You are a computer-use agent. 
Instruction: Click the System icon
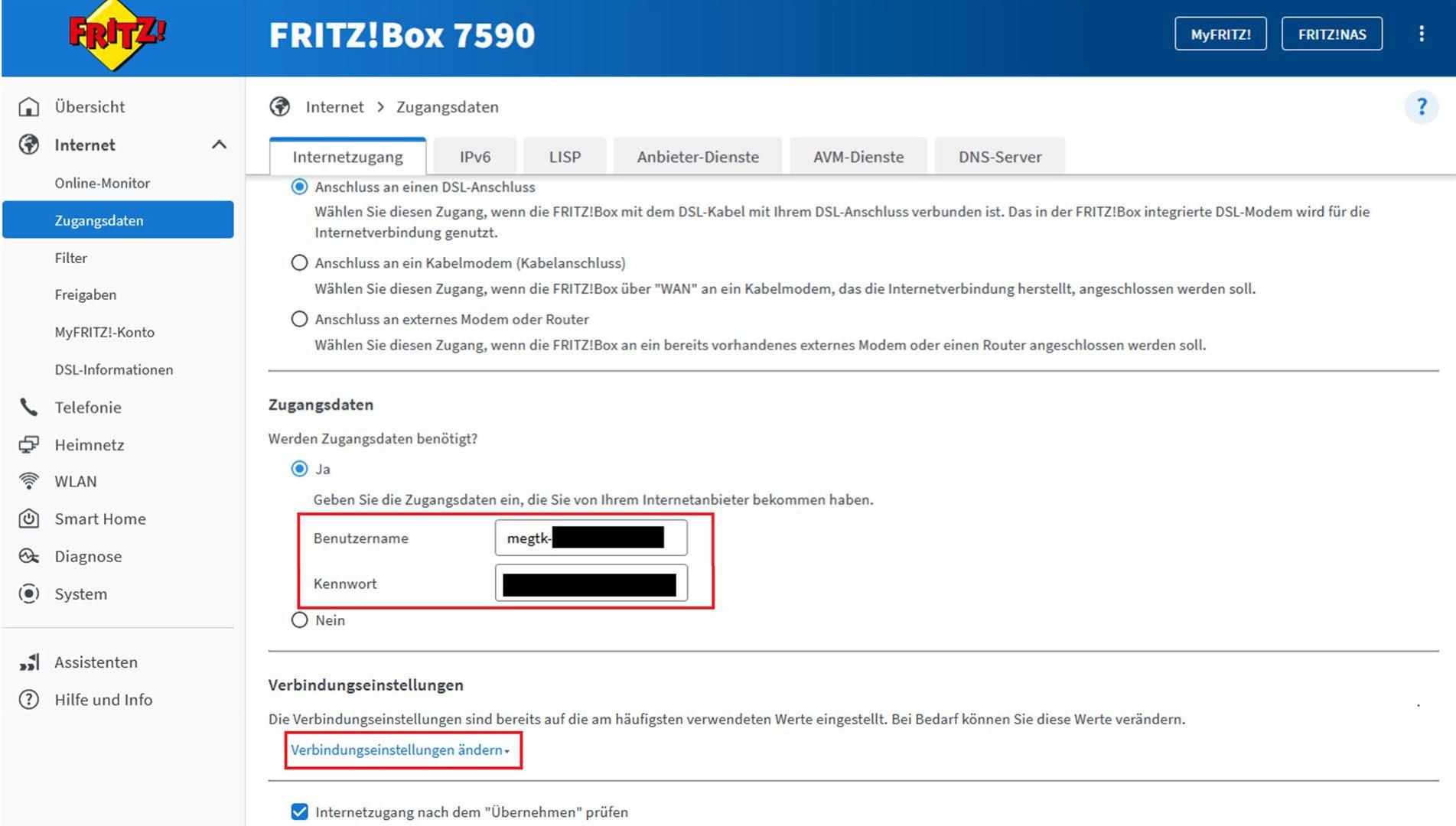tap(29, 593)
